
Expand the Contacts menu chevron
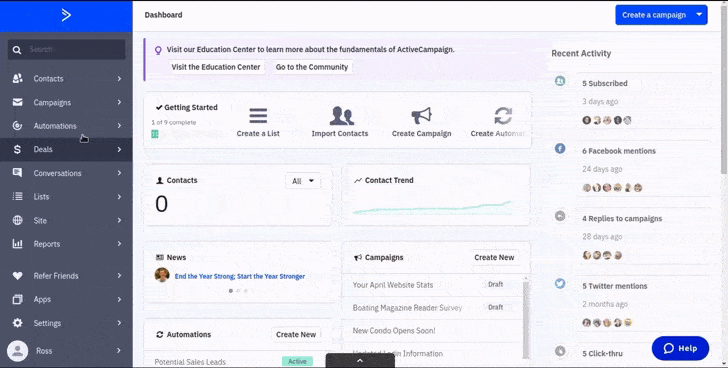click(119, 78)
